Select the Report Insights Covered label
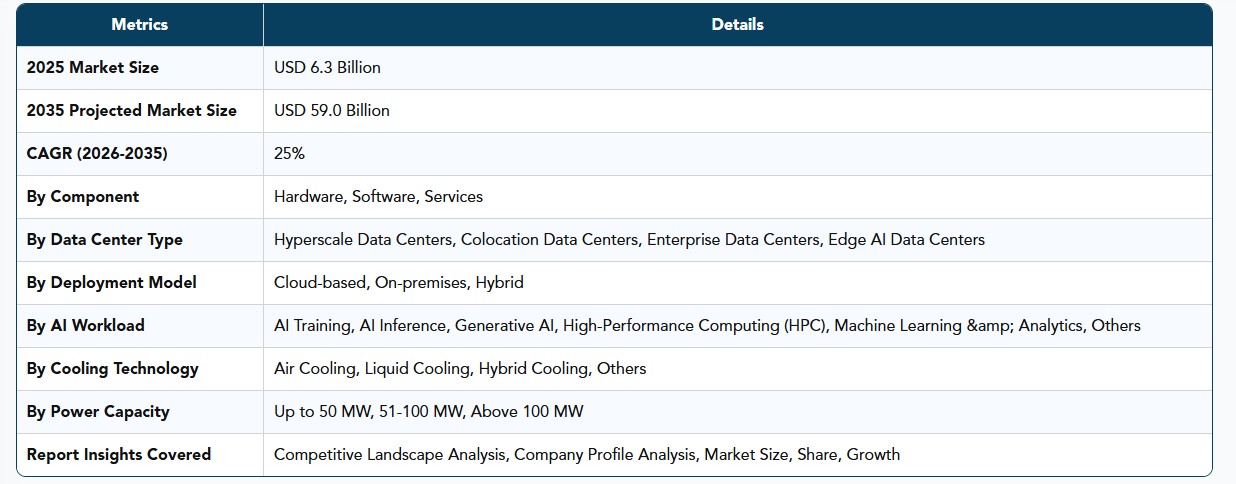1236x484 pixels. point(119,455)
